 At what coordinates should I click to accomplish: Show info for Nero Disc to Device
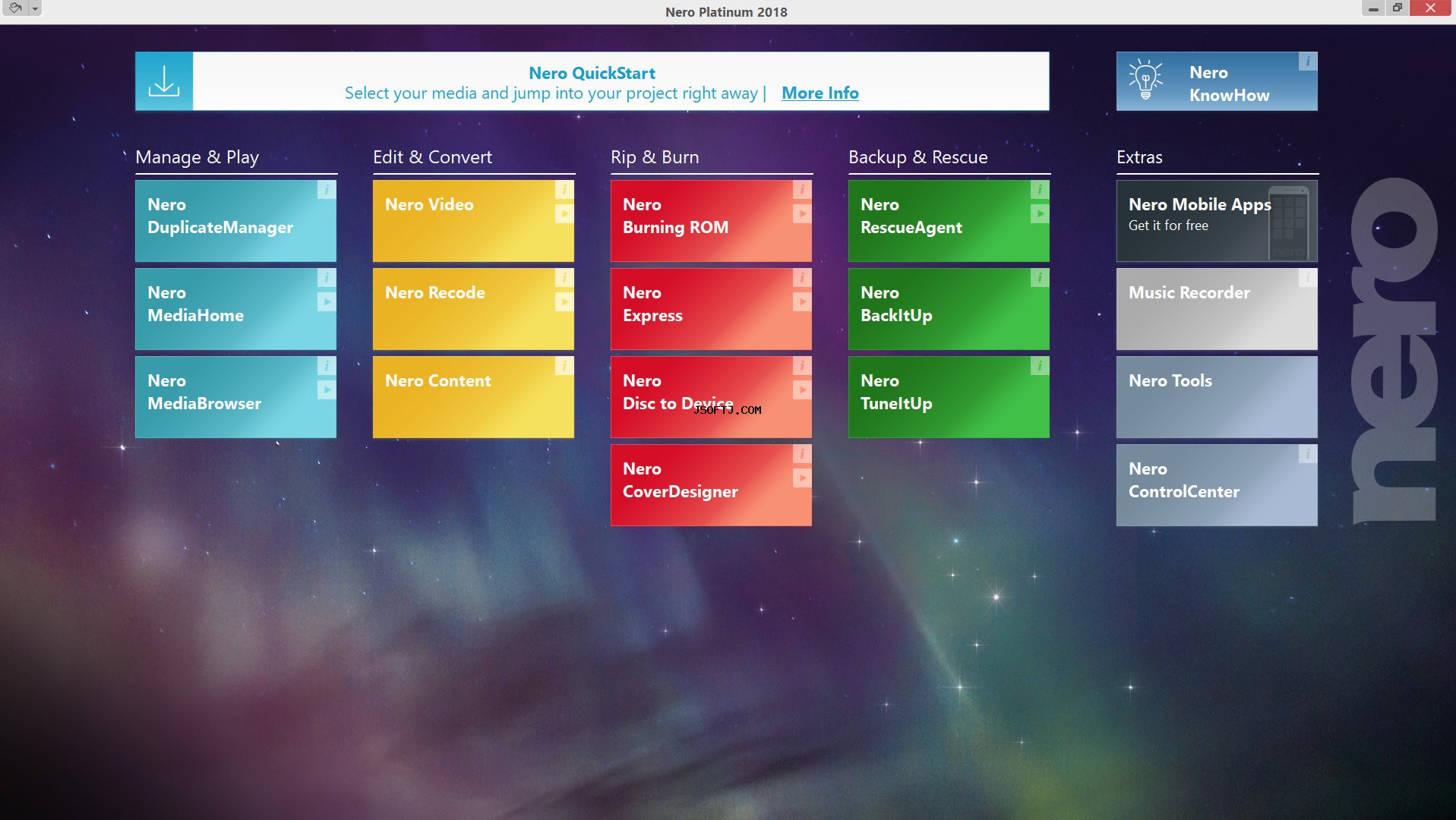(x=802, y=366)
